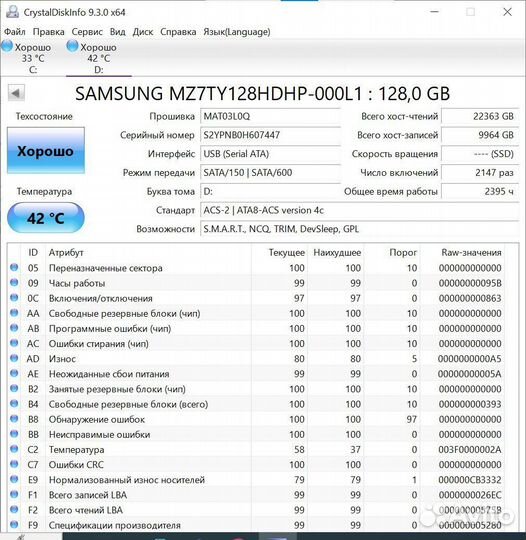Select the Нормализованный износ носителей row text
Viewport: 526px width, 540px height.
127,480
